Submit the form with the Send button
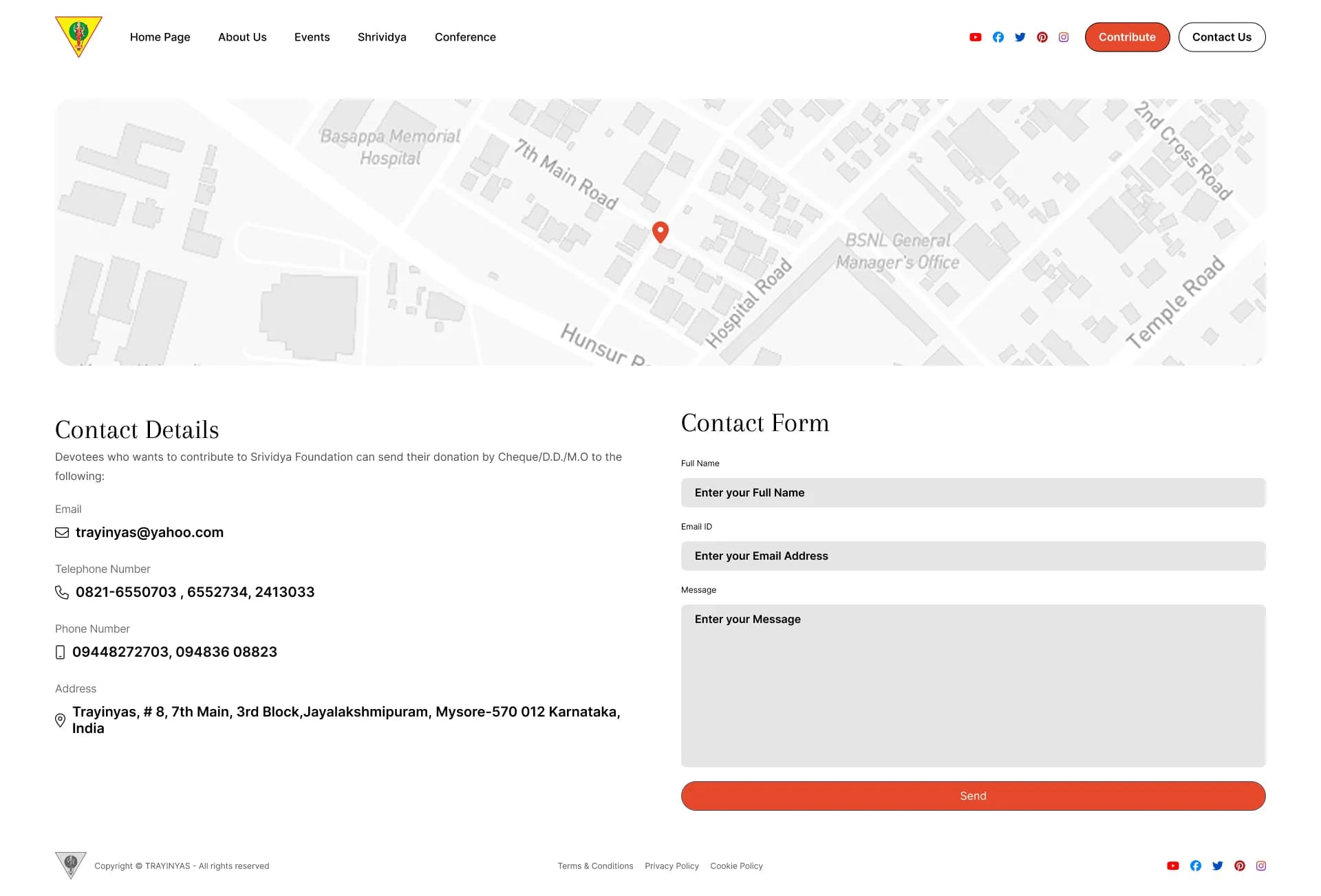1321x896 pixels. point(973,796)
